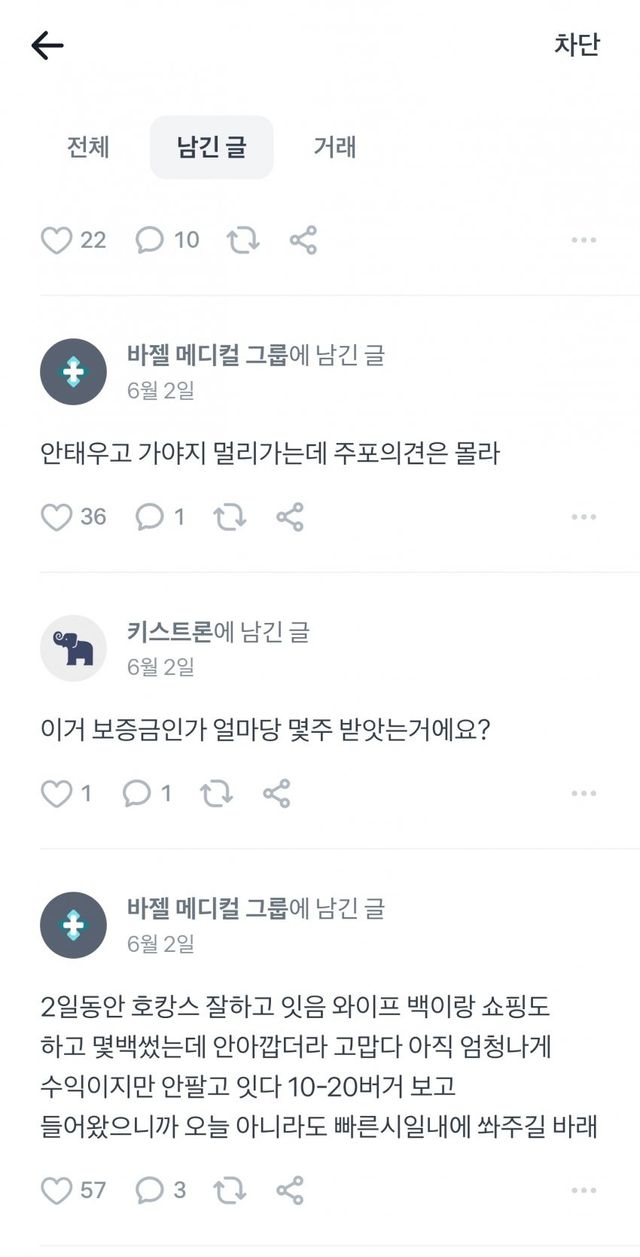Screen dimensions: 640x1257
Task: Tap the back arrow icon
Action: (47, 46)
